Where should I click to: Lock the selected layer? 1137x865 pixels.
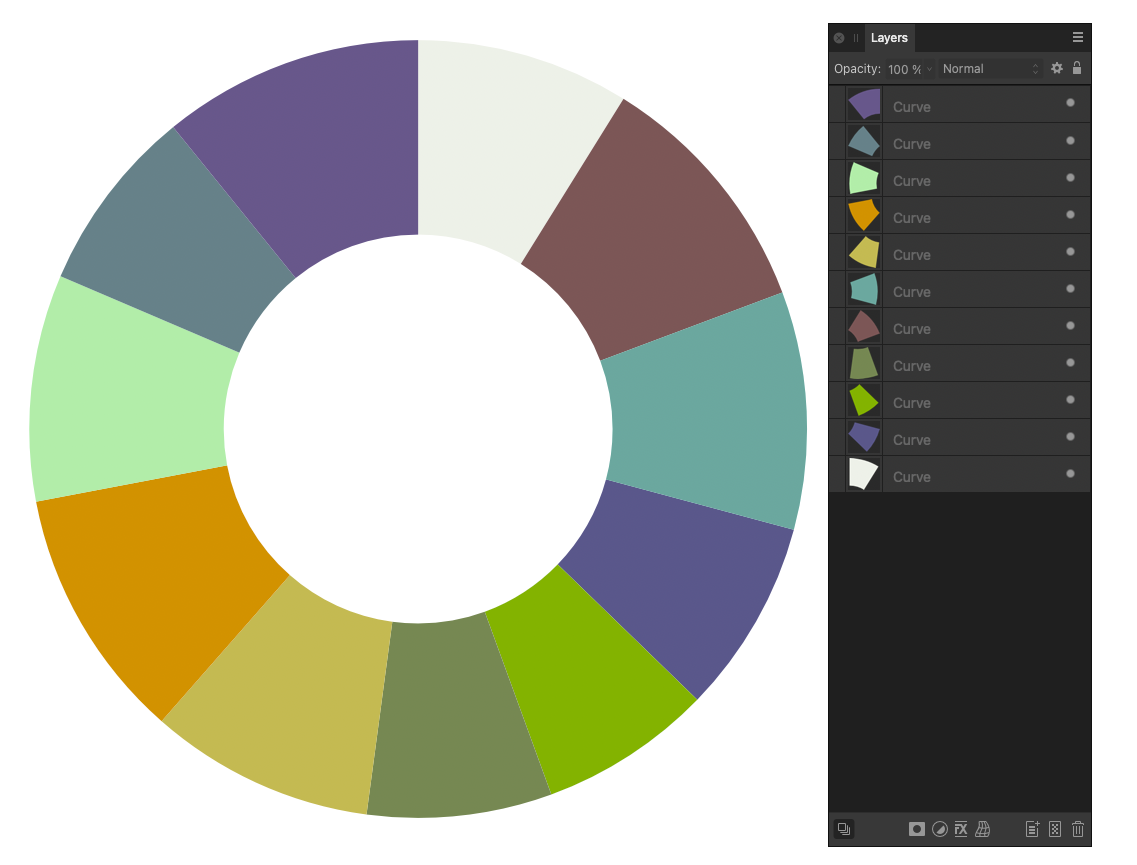click(x=1077, y=68)
